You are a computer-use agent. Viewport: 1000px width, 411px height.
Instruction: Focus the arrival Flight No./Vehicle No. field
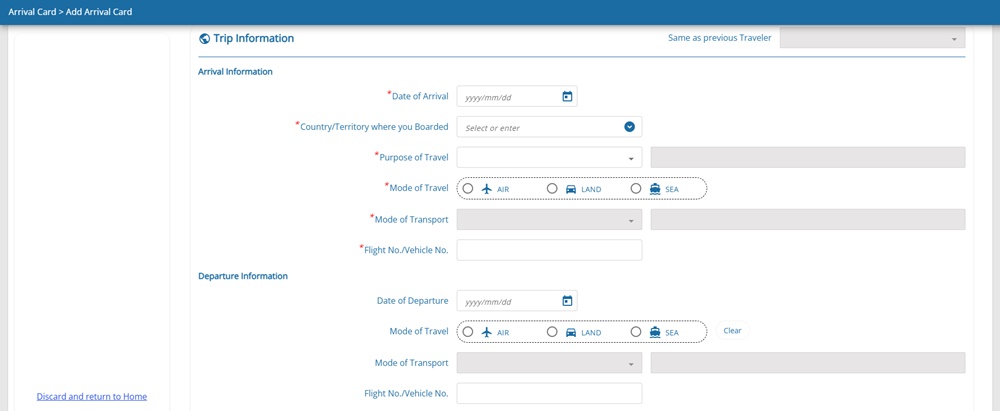pyautogui.click(x=549, y=250)
